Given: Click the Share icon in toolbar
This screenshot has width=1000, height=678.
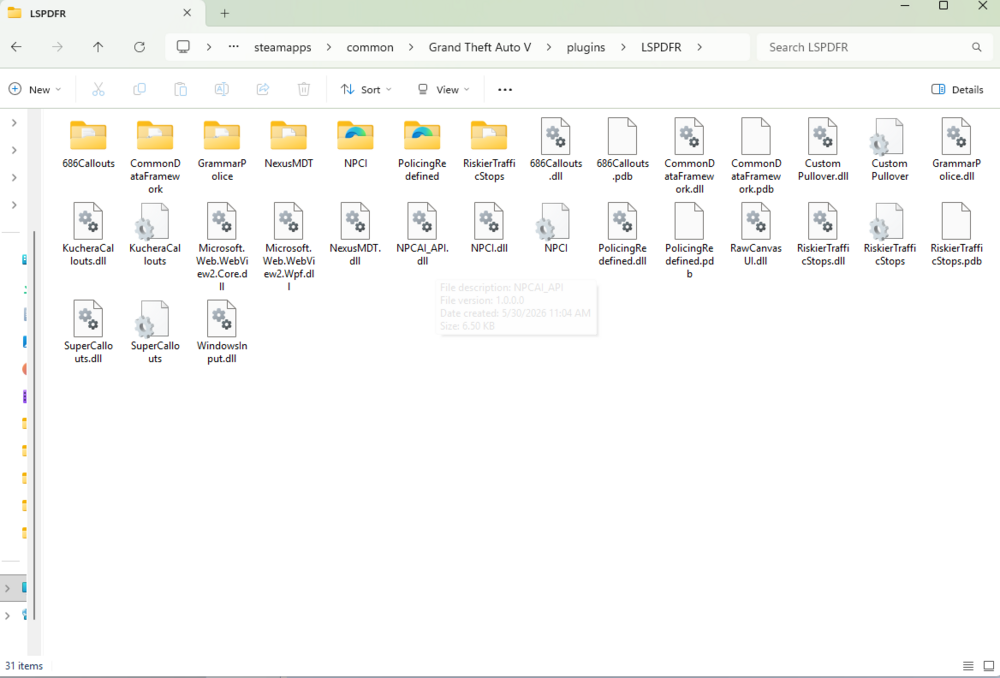Looking at the screenshot, I should tap(263, 89).
